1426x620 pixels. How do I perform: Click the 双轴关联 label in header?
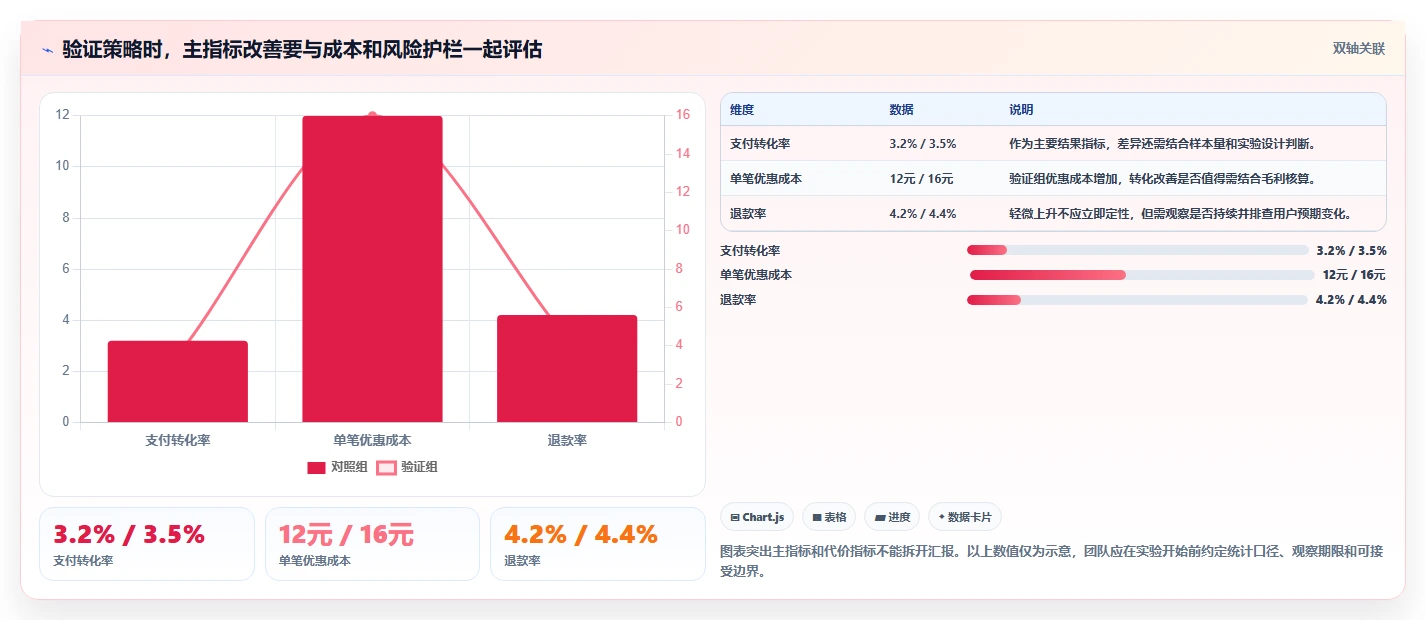point(1359,48)
